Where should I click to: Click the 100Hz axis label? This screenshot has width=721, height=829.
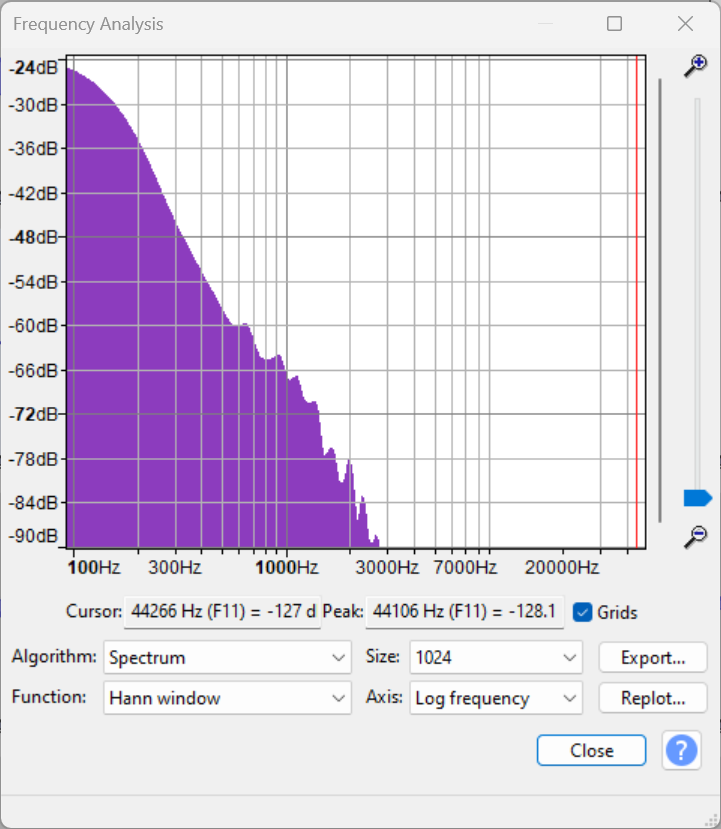pyautogui.click(x=94, y=567)
